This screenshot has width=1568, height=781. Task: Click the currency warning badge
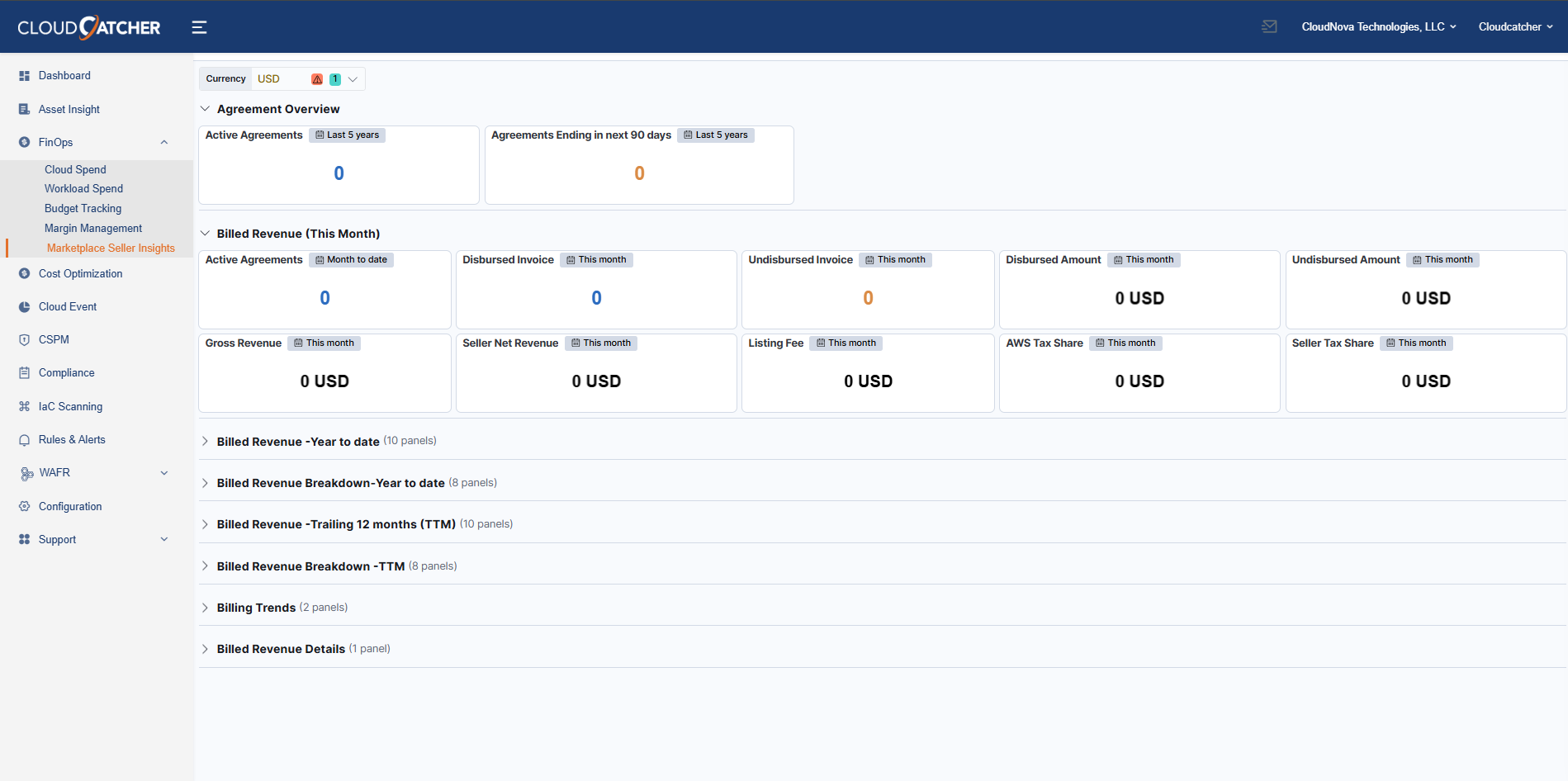(x=317, y=78)
